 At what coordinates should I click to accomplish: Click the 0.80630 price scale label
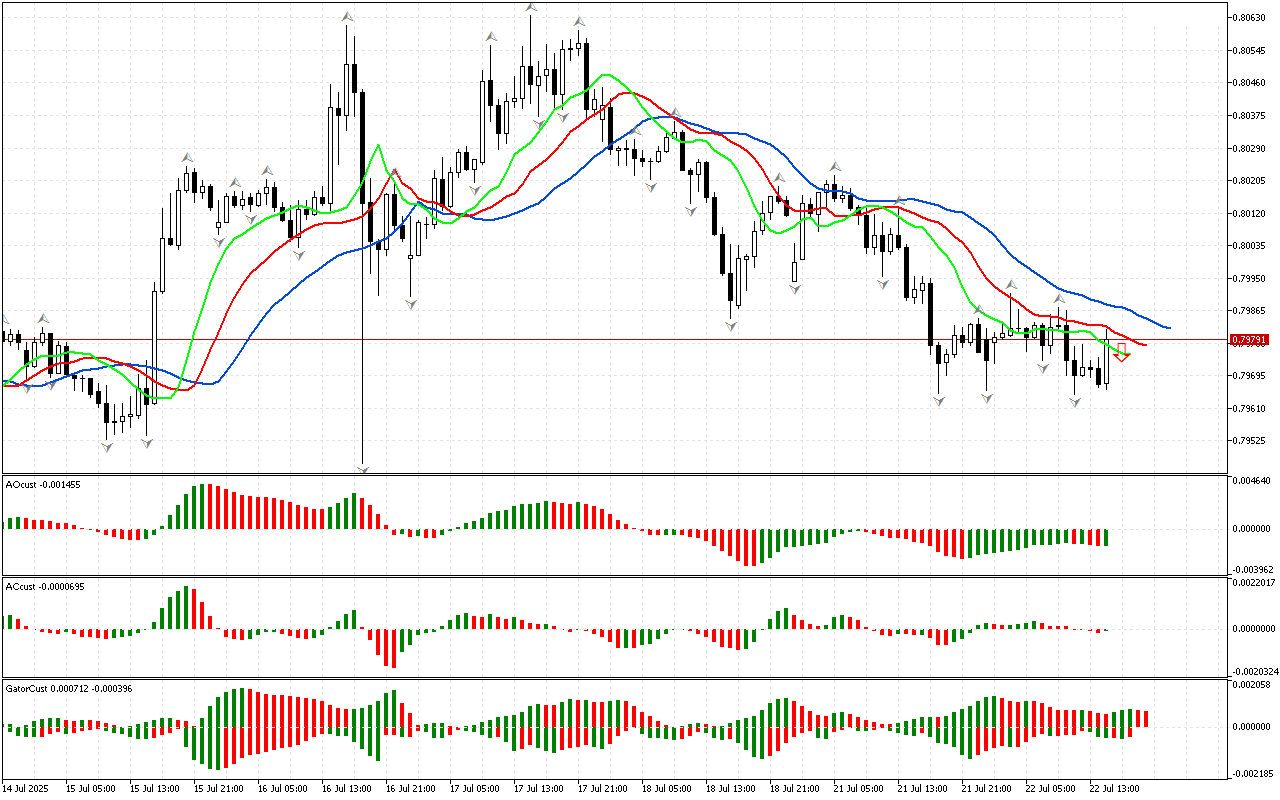pyautogui.click(x=1248, y=18)
